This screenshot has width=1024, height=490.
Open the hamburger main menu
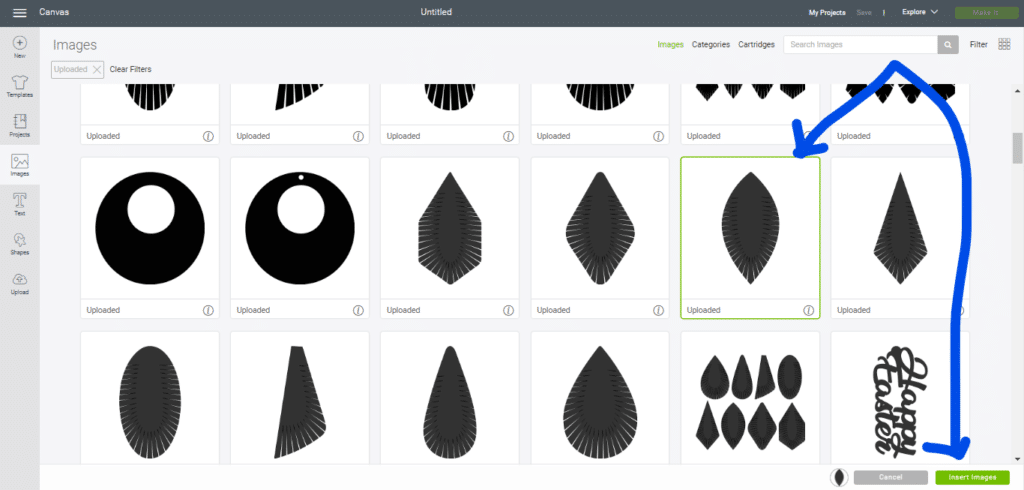(x=20, y=12)
